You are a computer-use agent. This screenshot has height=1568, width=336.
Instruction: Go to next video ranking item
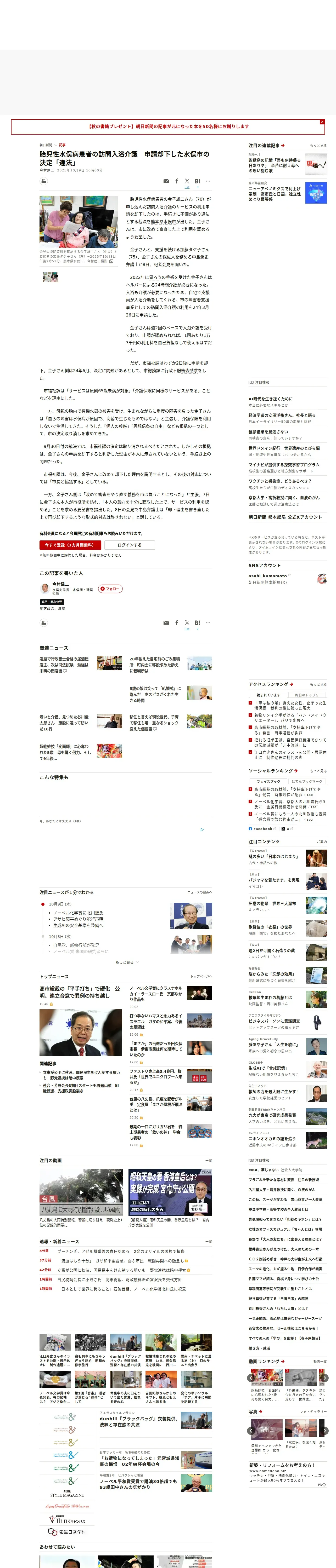coord(324,1377)
